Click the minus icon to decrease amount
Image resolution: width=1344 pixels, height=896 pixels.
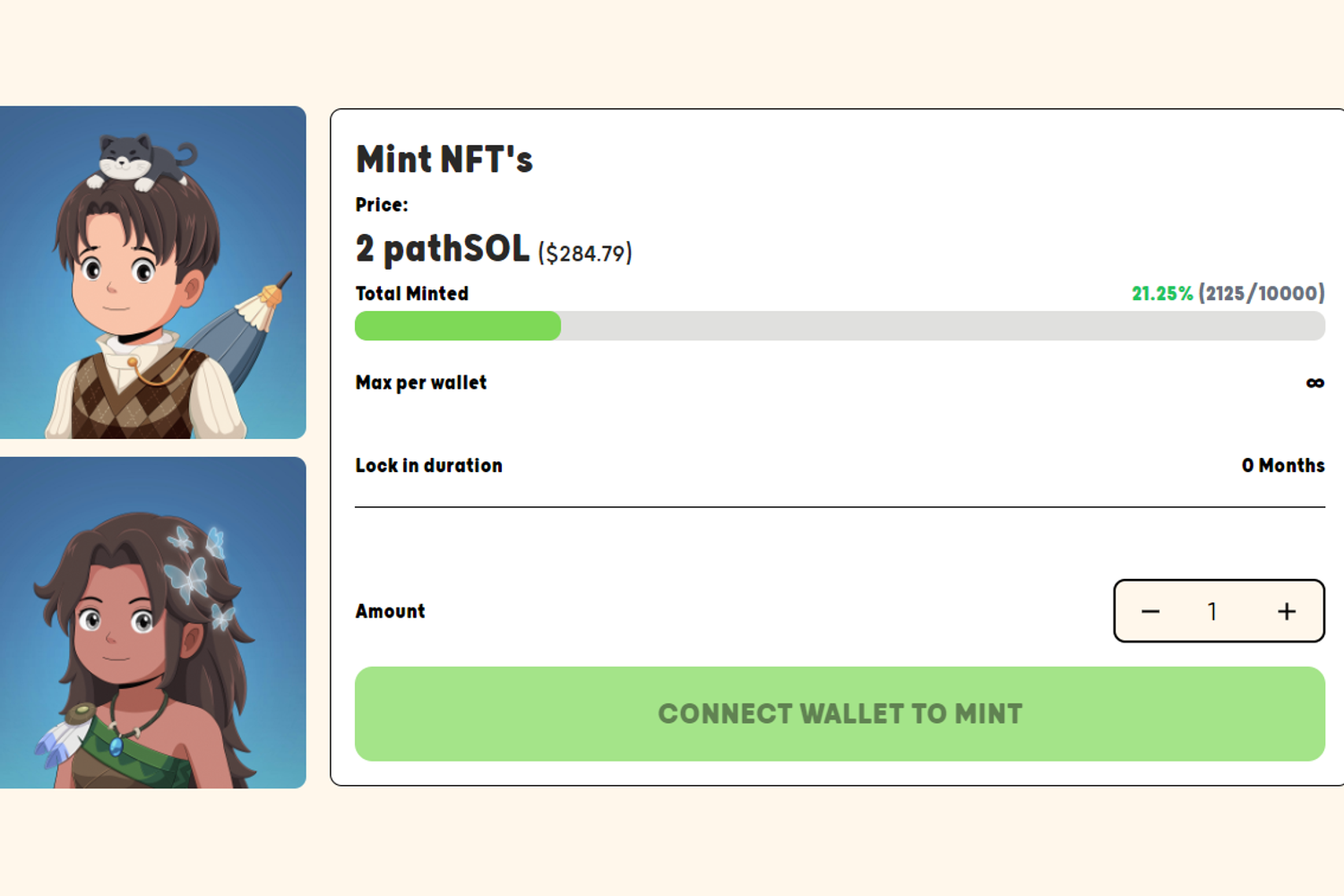tap(1150, 611)
